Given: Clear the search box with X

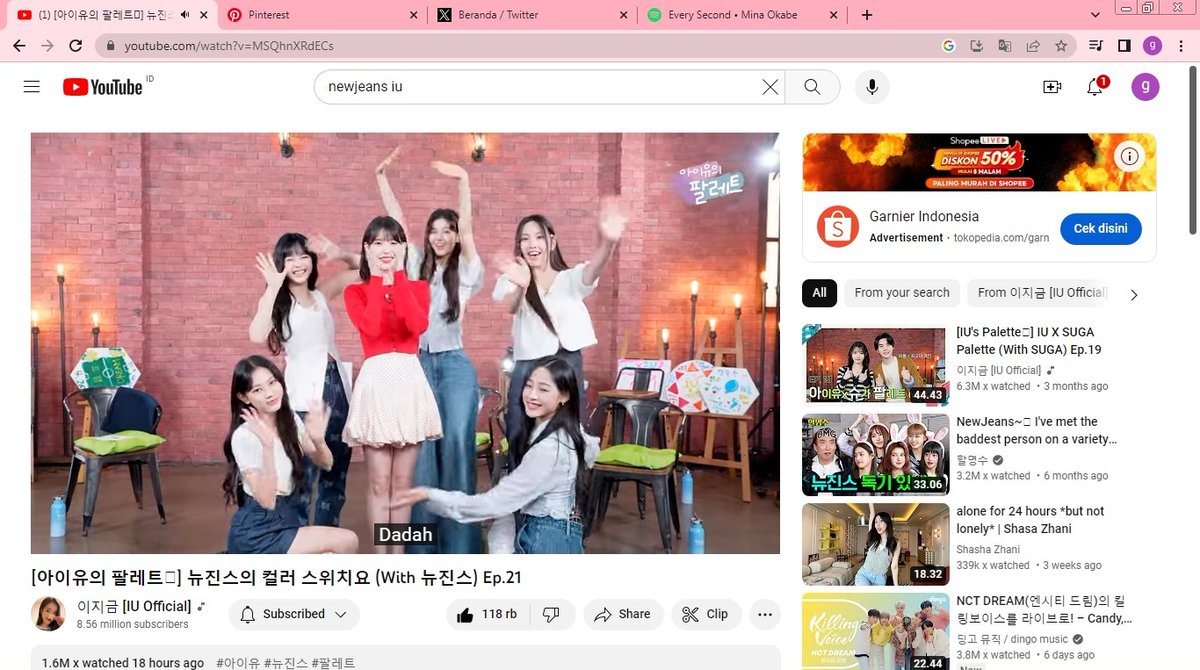Looking at the screenshot, I should [770, 87].
